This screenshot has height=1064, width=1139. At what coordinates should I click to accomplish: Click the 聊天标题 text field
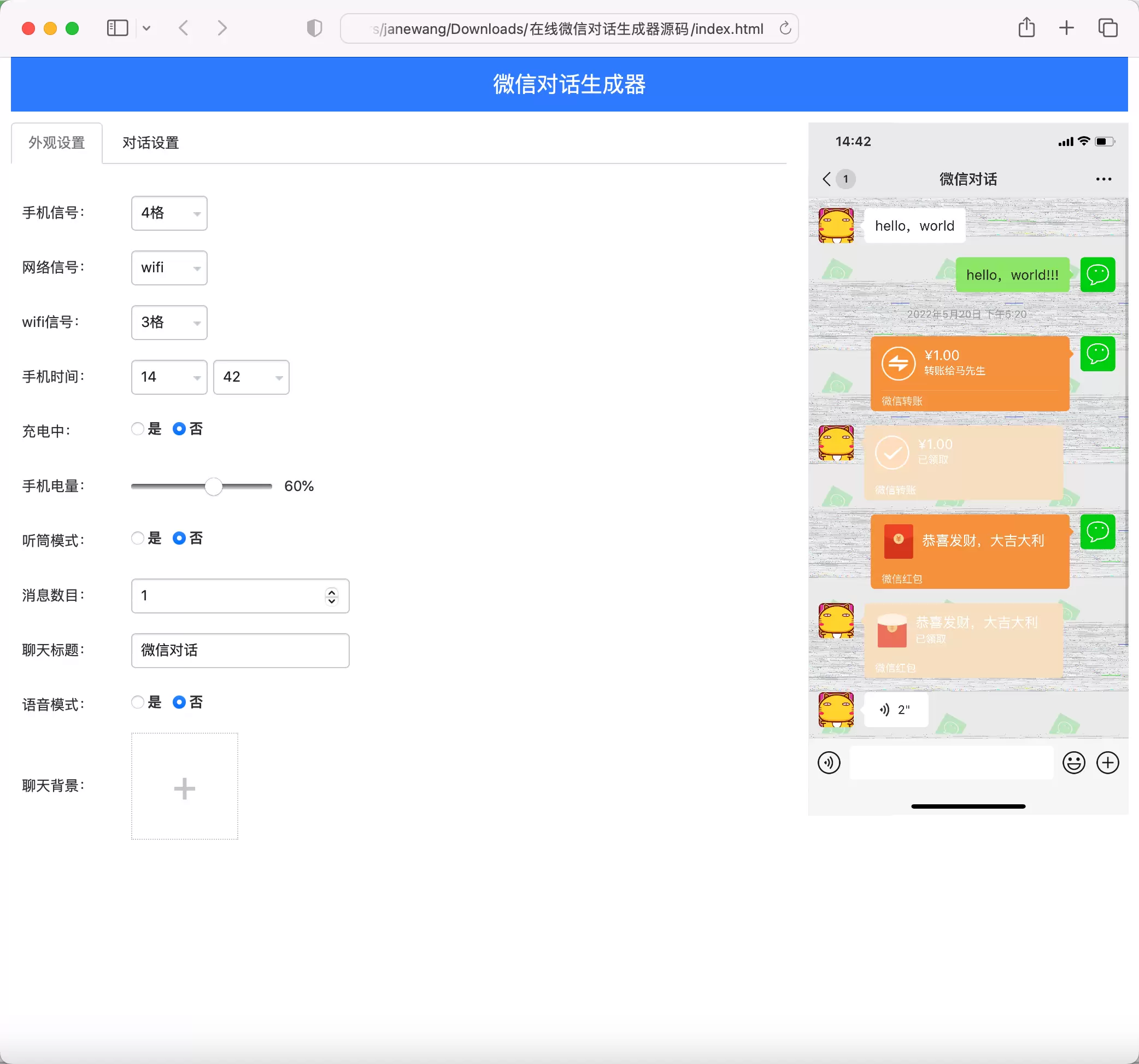pyautogui.click(x=240, y=651)
